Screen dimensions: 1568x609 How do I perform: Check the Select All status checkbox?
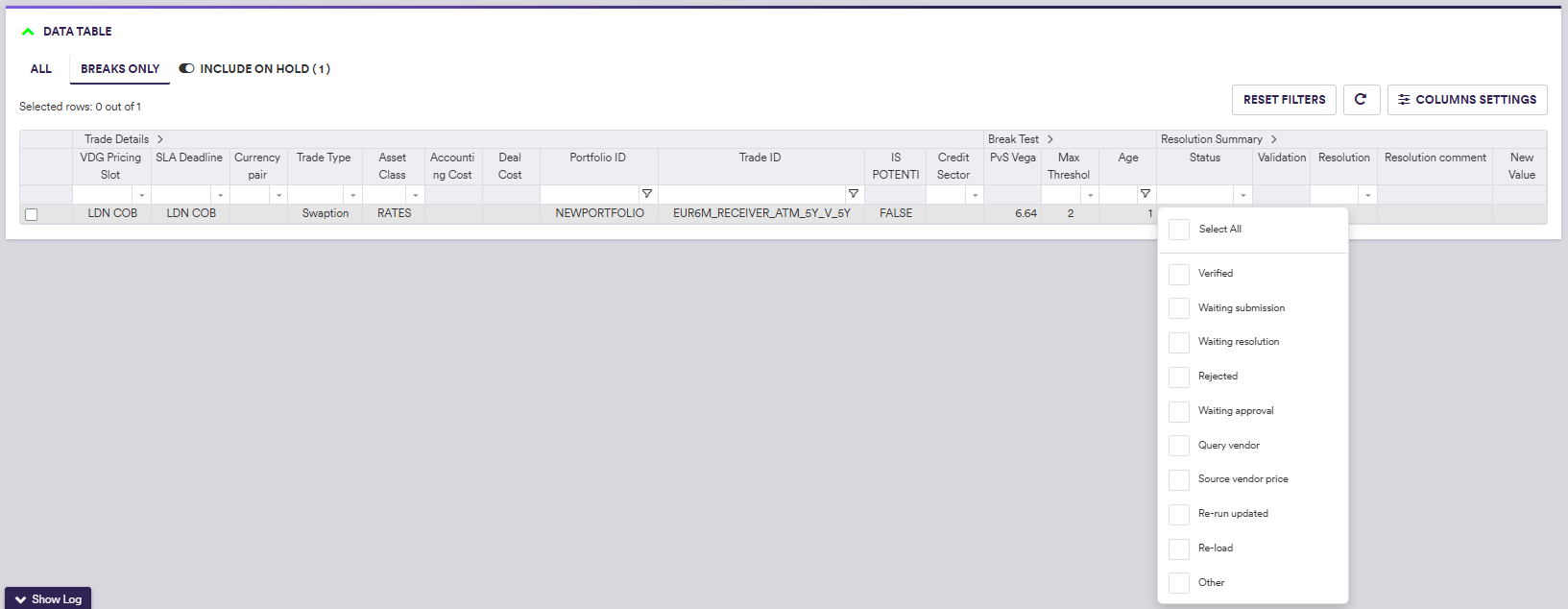click(x=1179, y=230)
